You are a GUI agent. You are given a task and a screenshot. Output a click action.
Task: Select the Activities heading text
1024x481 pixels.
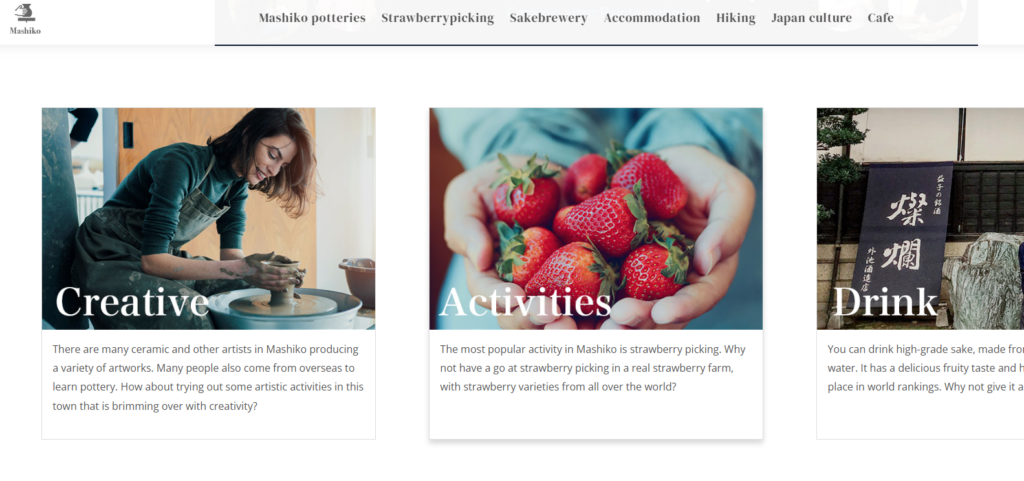[x=526, y=302]
